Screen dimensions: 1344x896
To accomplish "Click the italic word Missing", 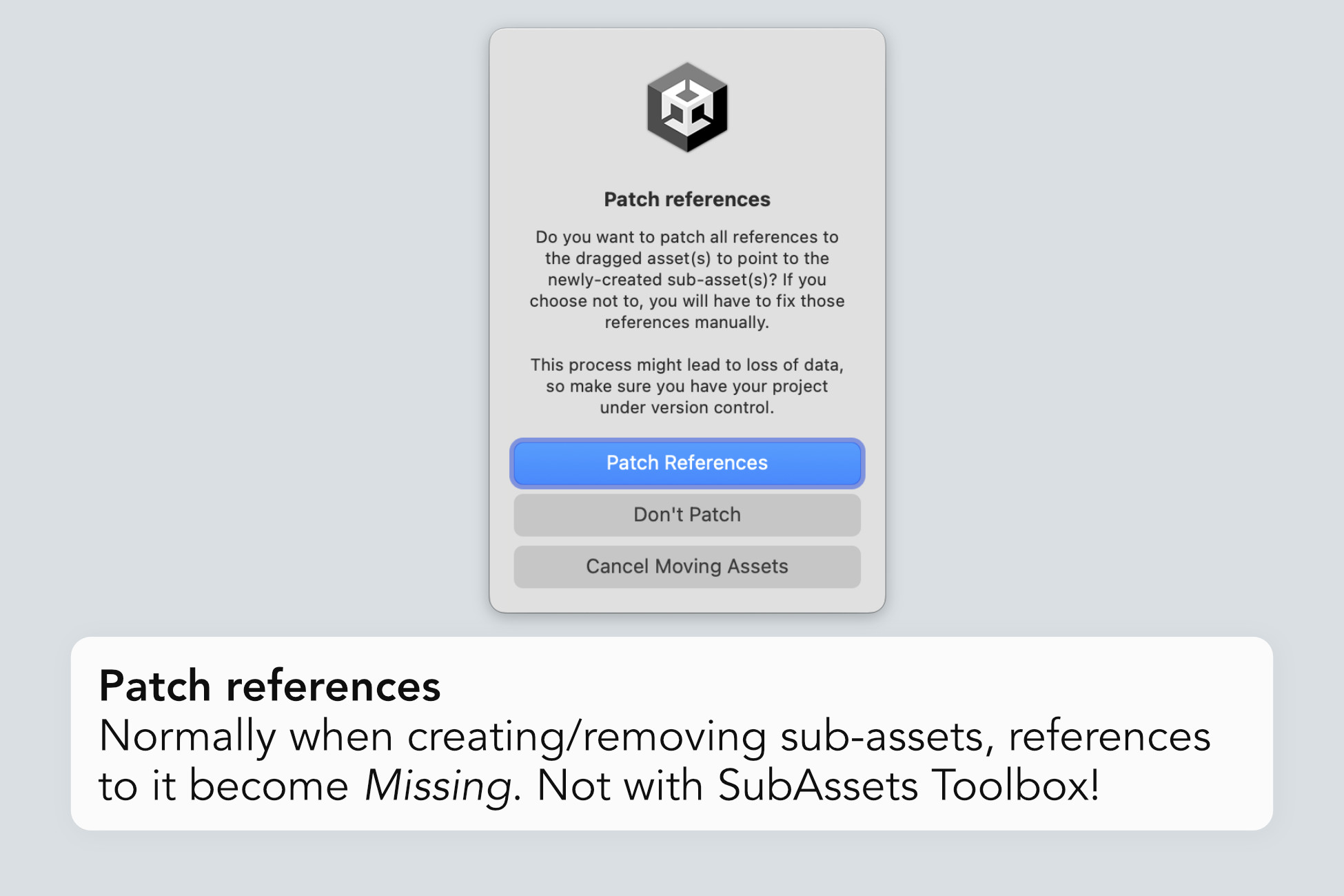I will click(x=438, y=786).
